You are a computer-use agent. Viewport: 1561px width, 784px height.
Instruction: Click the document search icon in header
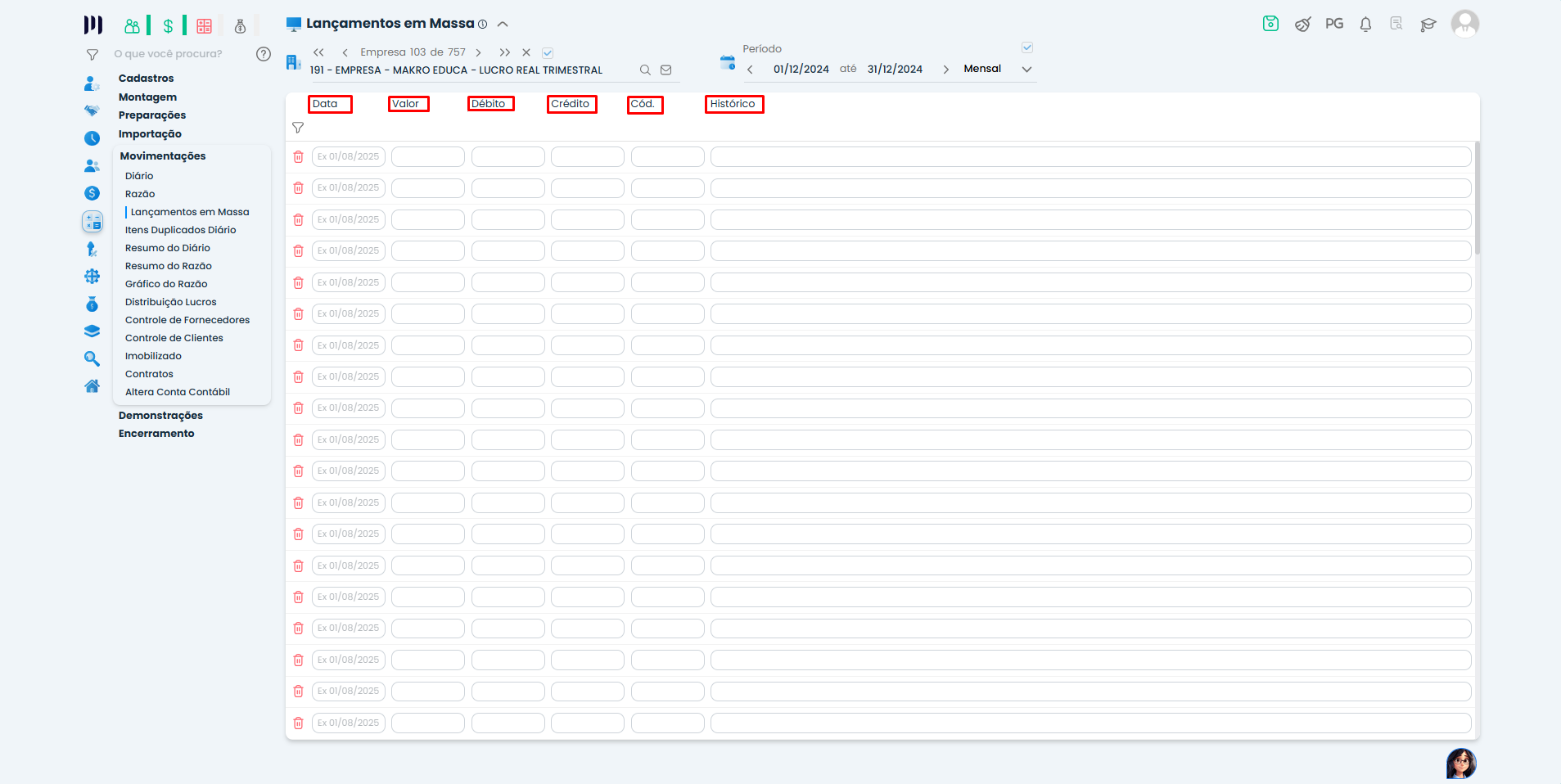pyautogui.click(x=1396, y=24)
